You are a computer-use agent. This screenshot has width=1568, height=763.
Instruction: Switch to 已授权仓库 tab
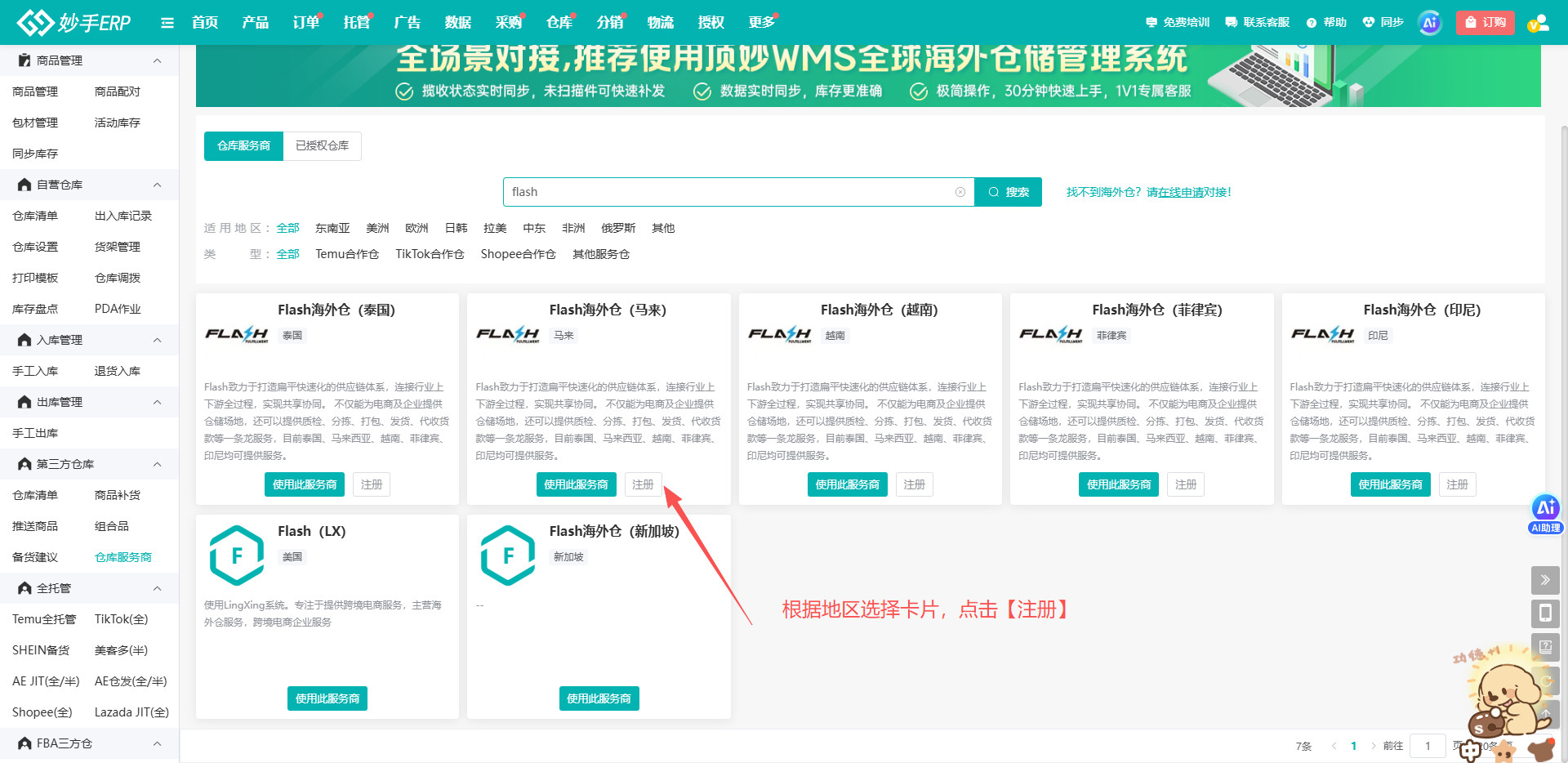point(322,146)
